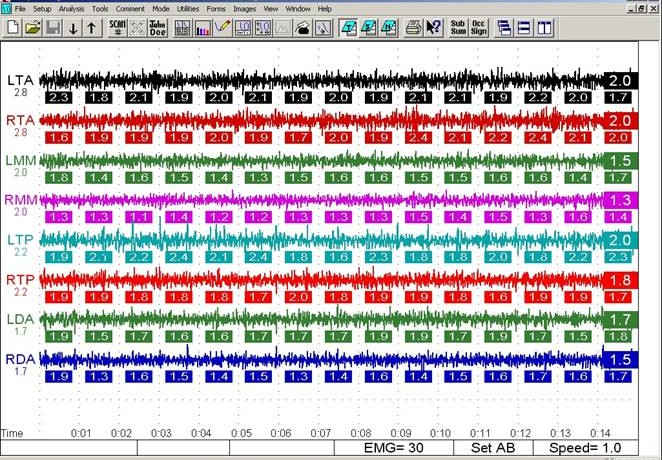The height and width of the screenshot is (460, 662).
Task: Click the down arrow toolbar button
Action: pyautogui.click(x=73, y=28)
